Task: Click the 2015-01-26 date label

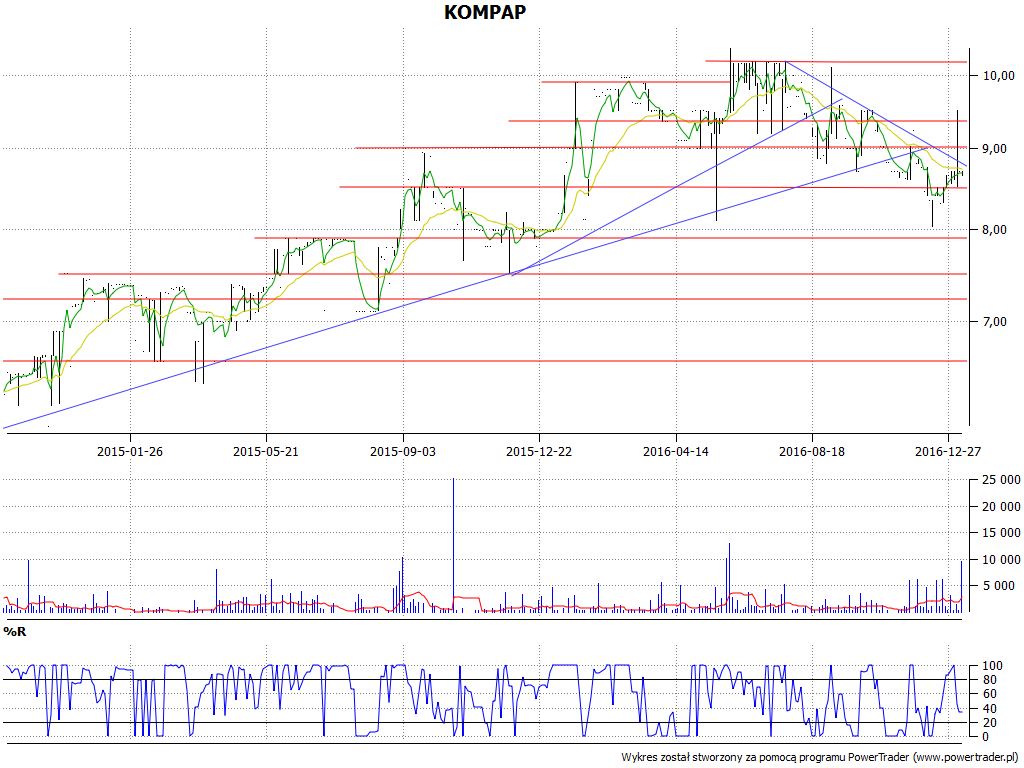Action: (x=129, y=451)
